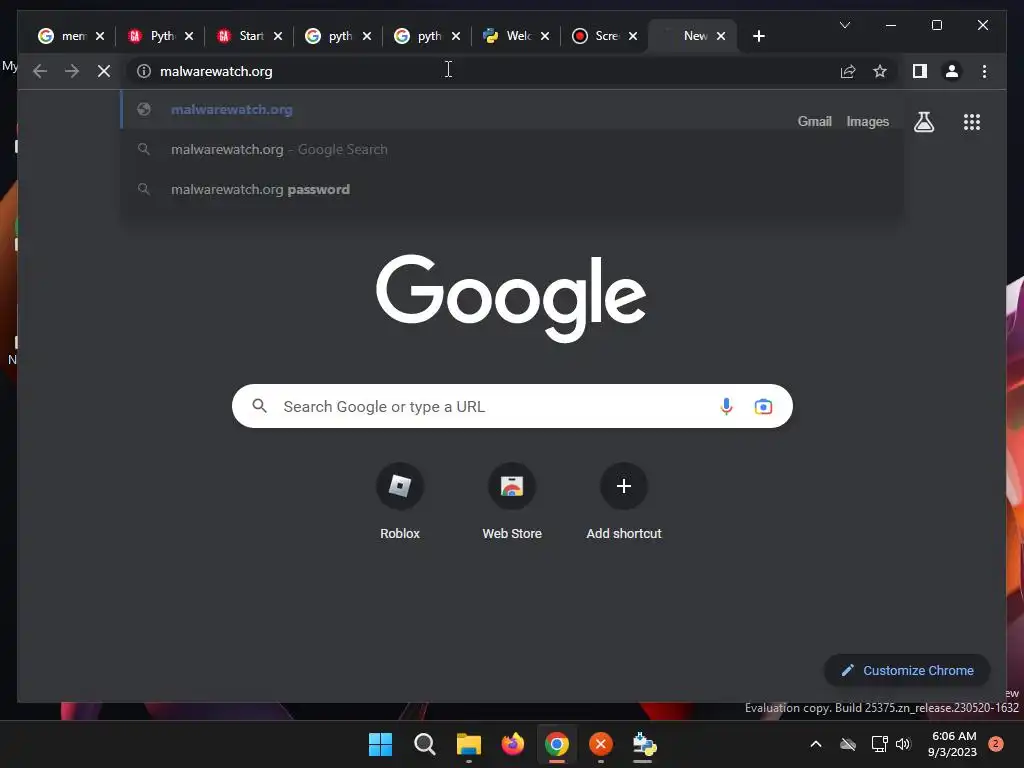Viewport: 1024px width, 768px height.
Task: Close the 'mem' tab
Action: click(x=100, y=36)
